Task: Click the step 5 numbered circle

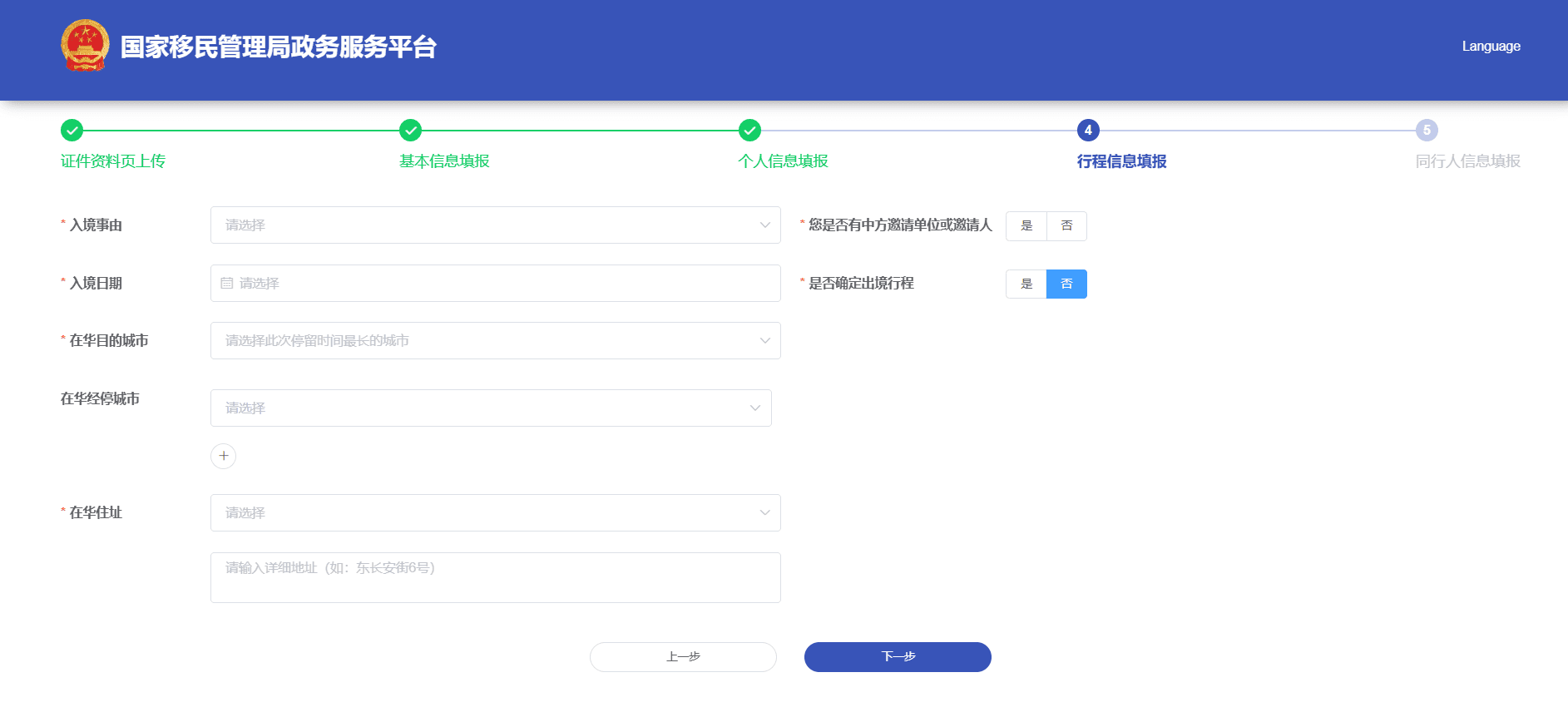Action: 1427,130
